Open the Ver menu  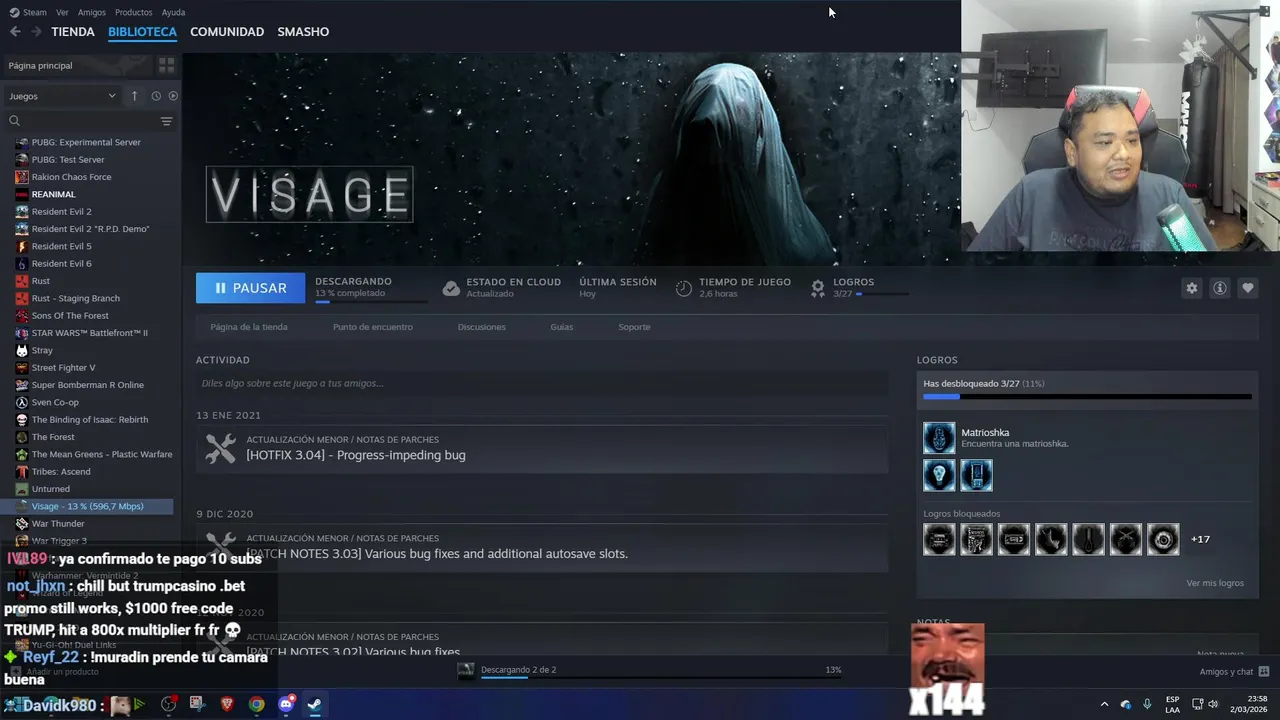[62, 12]
